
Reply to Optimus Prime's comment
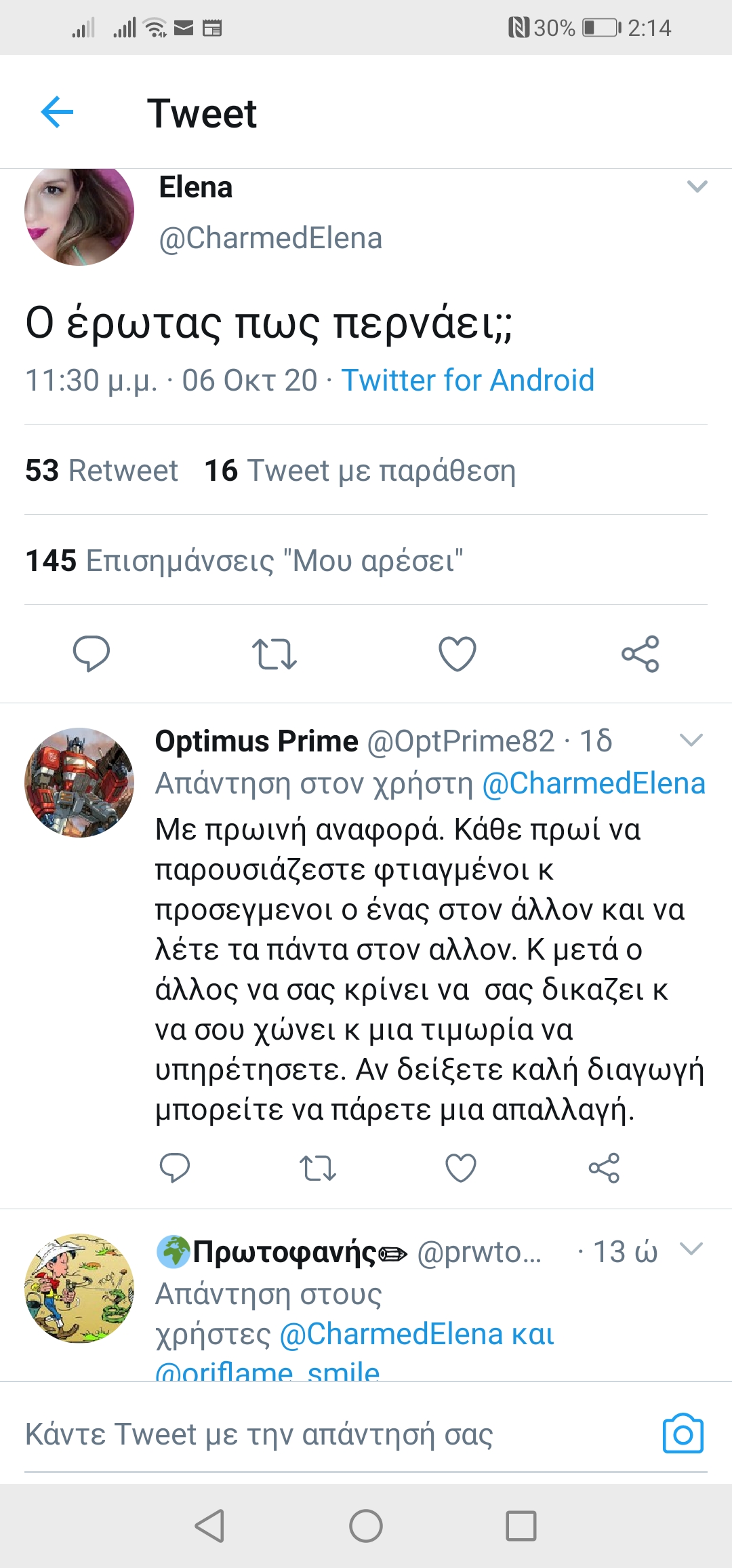click(174, 1168)
